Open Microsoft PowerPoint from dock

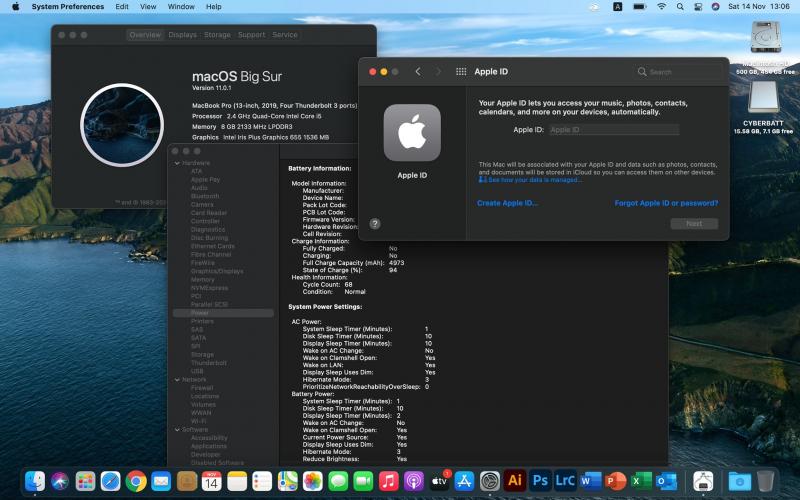tap(615, 481)
